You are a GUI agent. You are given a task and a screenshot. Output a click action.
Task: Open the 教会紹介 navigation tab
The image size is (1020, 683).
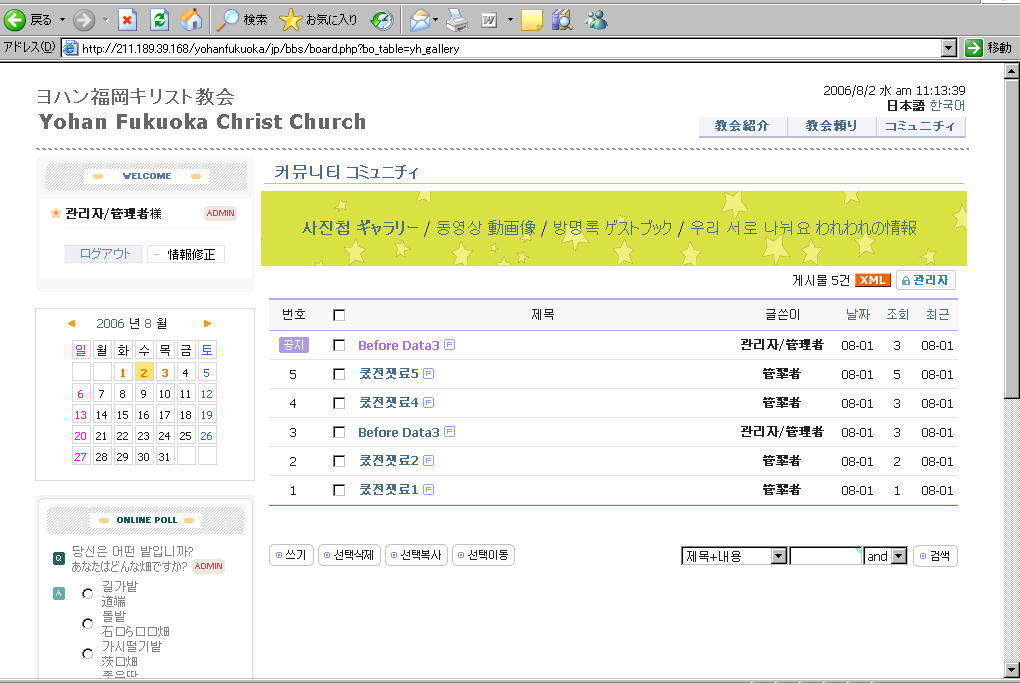pyautogui.click(x=741, y=126)
